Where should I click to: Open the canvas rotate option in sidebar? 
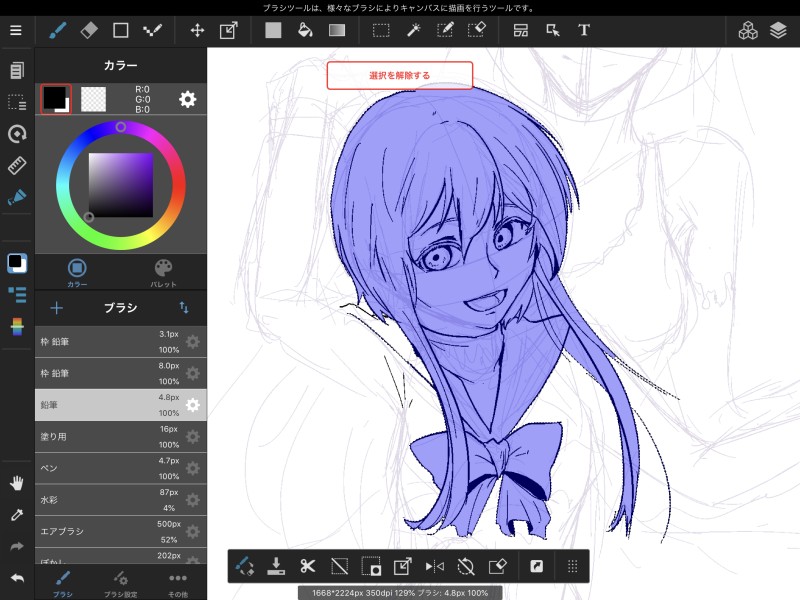[17, 134]
